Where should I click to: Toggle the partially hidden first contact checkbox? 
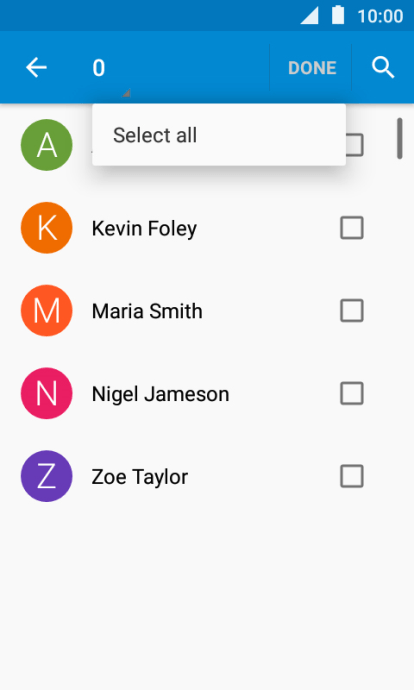[355, 145]
